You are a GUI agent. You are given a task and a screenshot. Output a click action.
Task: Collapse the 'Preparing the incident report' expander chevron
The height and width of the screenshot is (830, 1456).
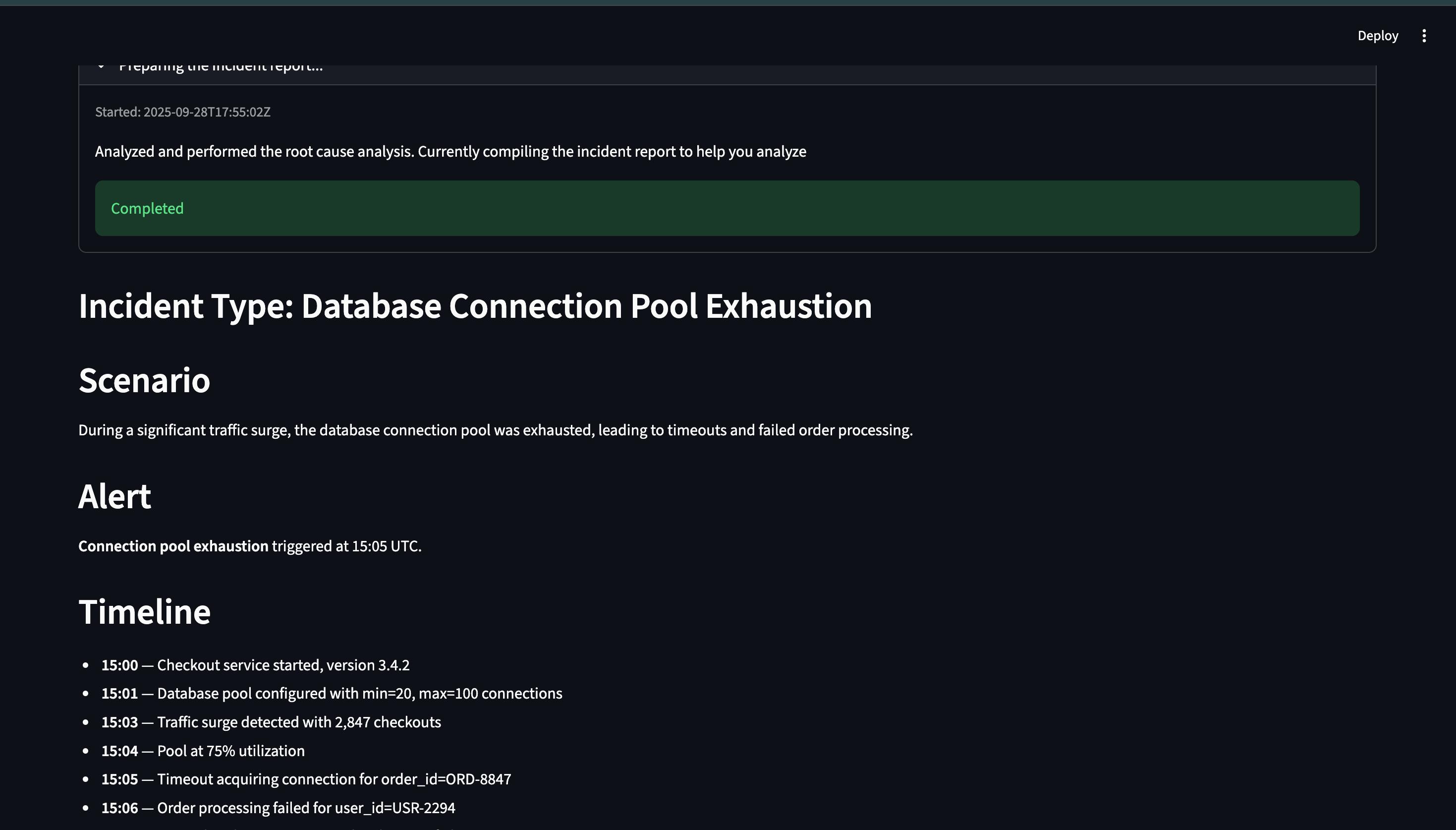click(x=101, y=68)
